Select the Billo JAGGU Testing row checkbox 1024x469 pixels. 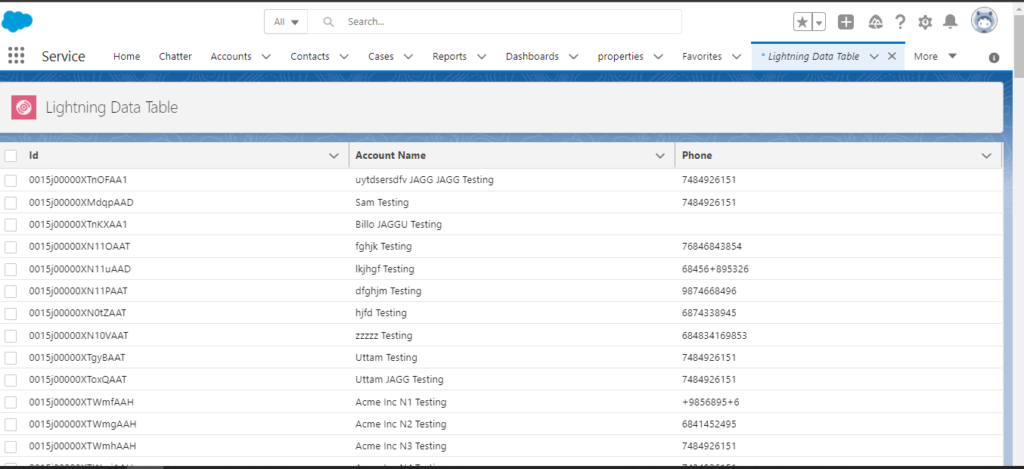coord(10,225)
